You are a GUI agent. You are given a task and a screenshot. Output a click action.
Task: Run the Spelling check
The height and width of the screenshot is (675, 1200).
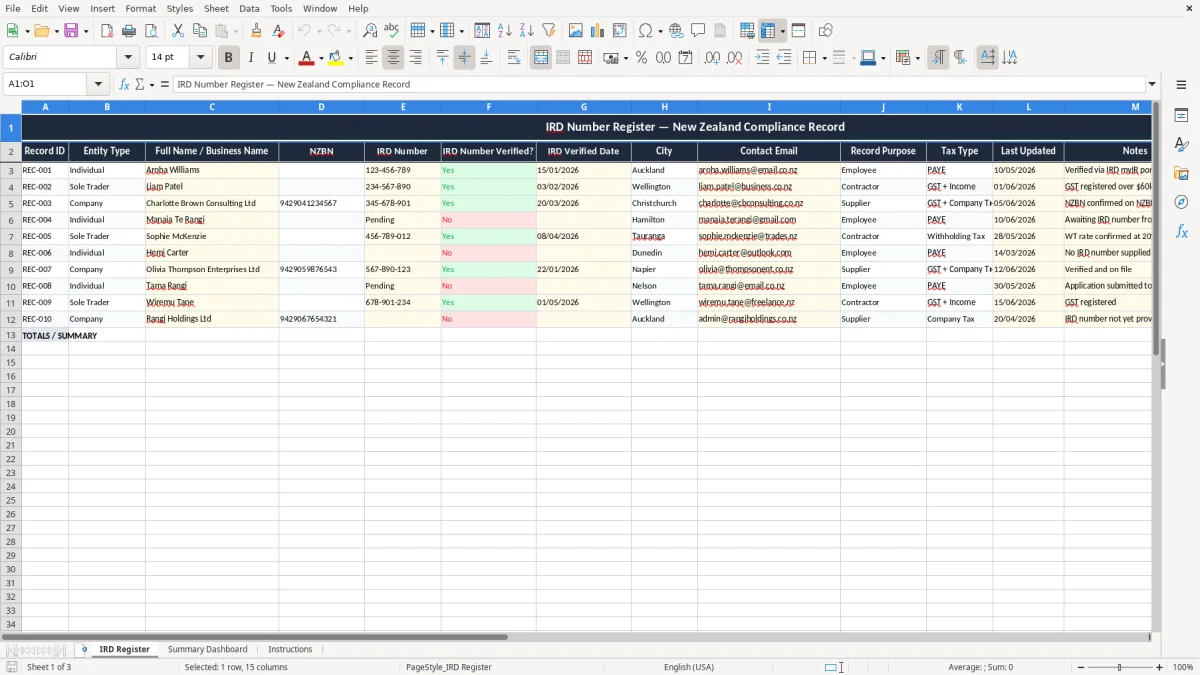[x=392, y=31]
